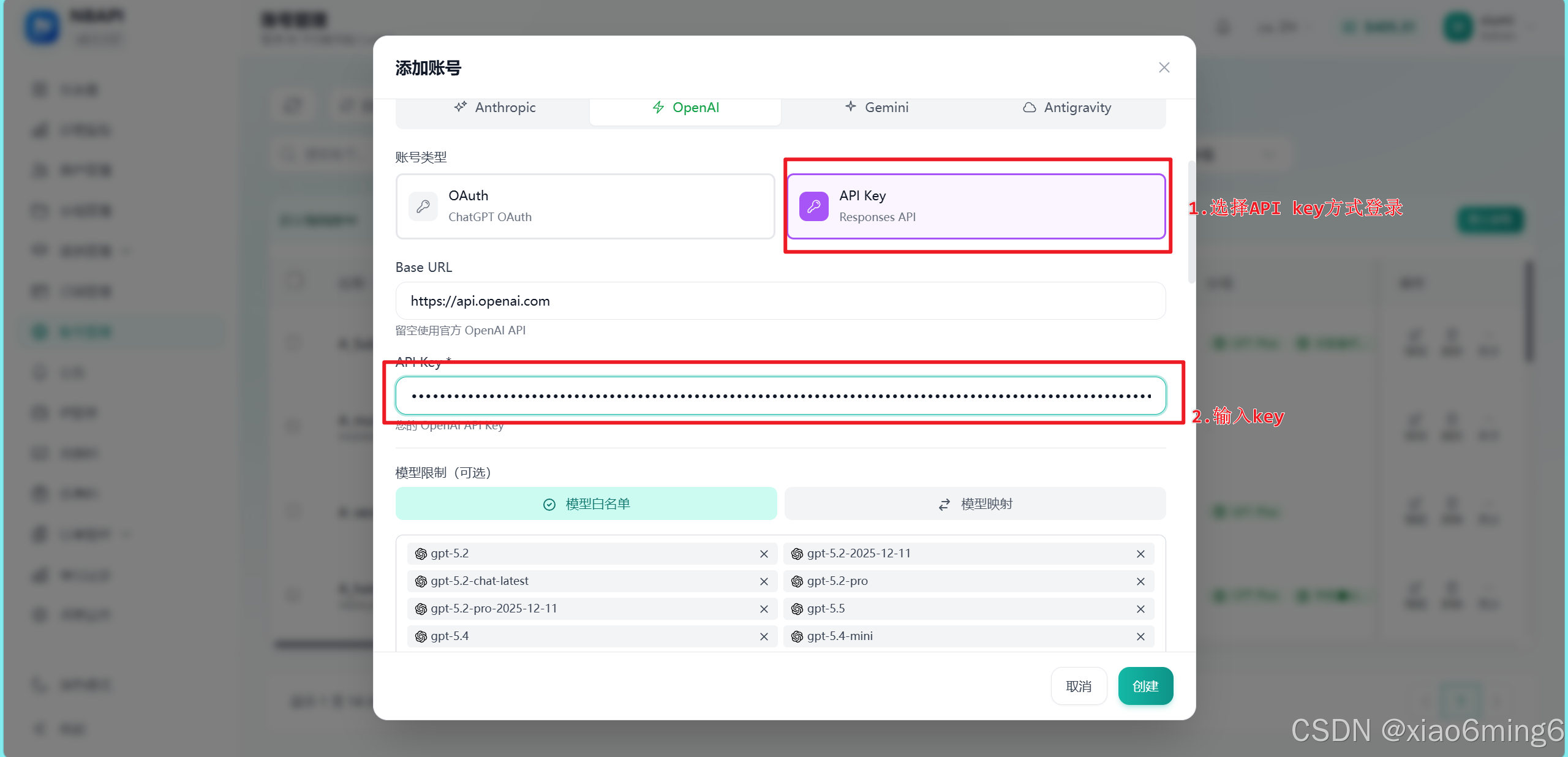Click the gpt-5.5 model name
Viewport: 1568px width, 757px height.
tap(826, 609)
